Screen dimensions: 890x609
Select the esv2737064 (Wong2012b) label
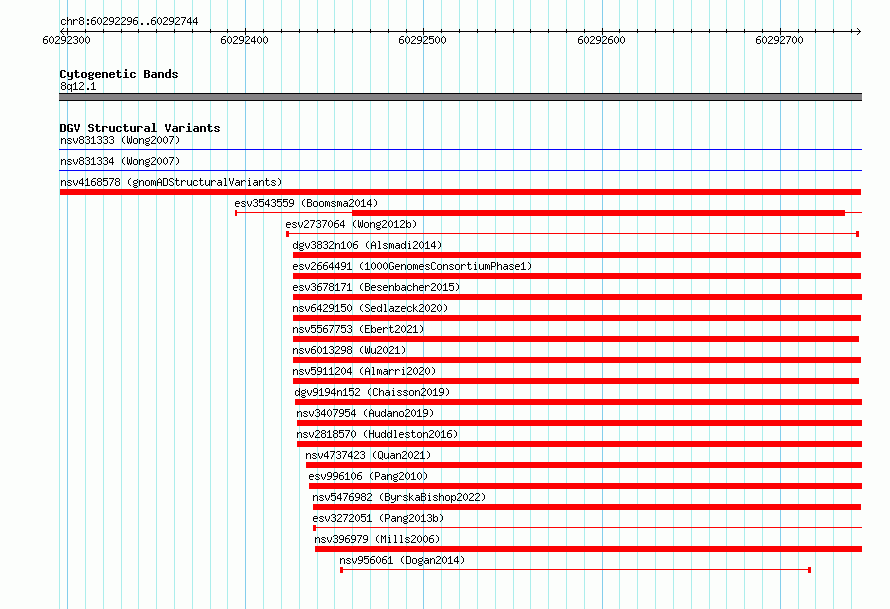pyautogui.click(x=351, y=224)
